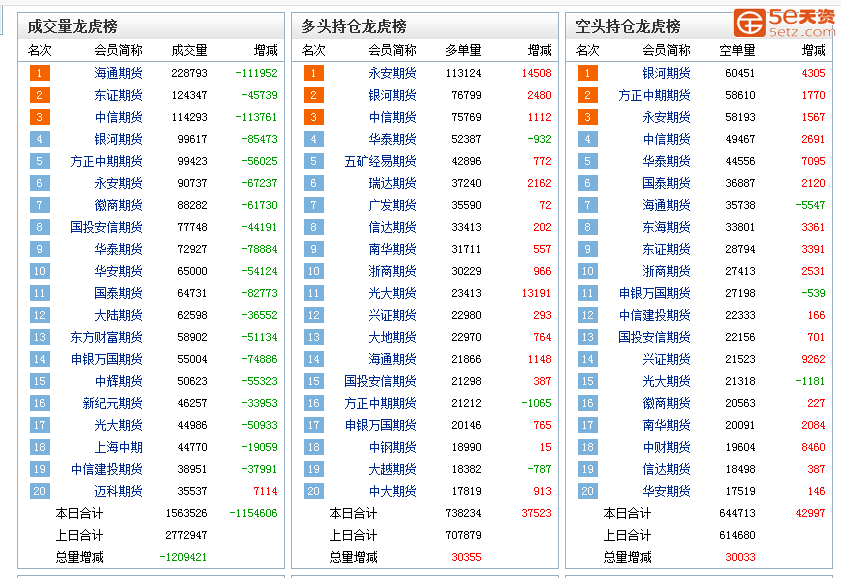Image resolution: width=841 pixels, height=578 pixels.
Task: Open 东证期货 in the 成交量龙虎榜 table
Action: point(118,95)
